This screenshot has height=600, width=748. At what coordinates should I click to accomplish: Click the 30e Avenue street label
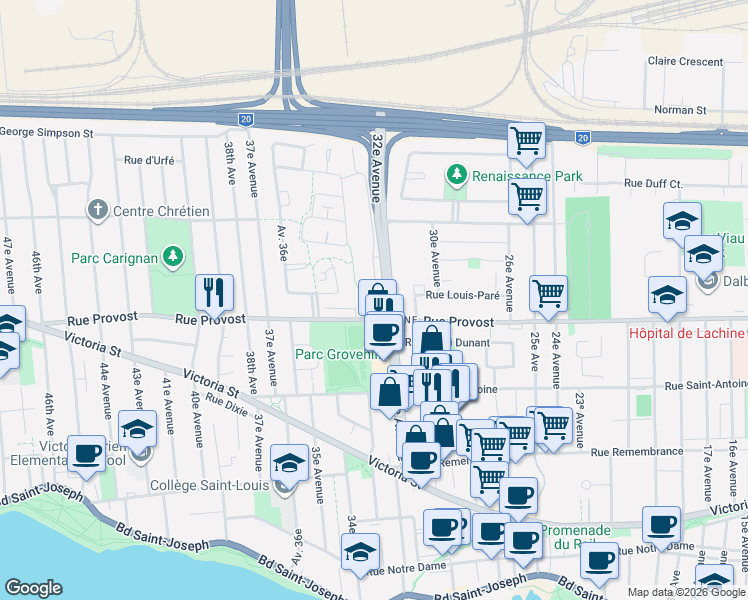435,258
